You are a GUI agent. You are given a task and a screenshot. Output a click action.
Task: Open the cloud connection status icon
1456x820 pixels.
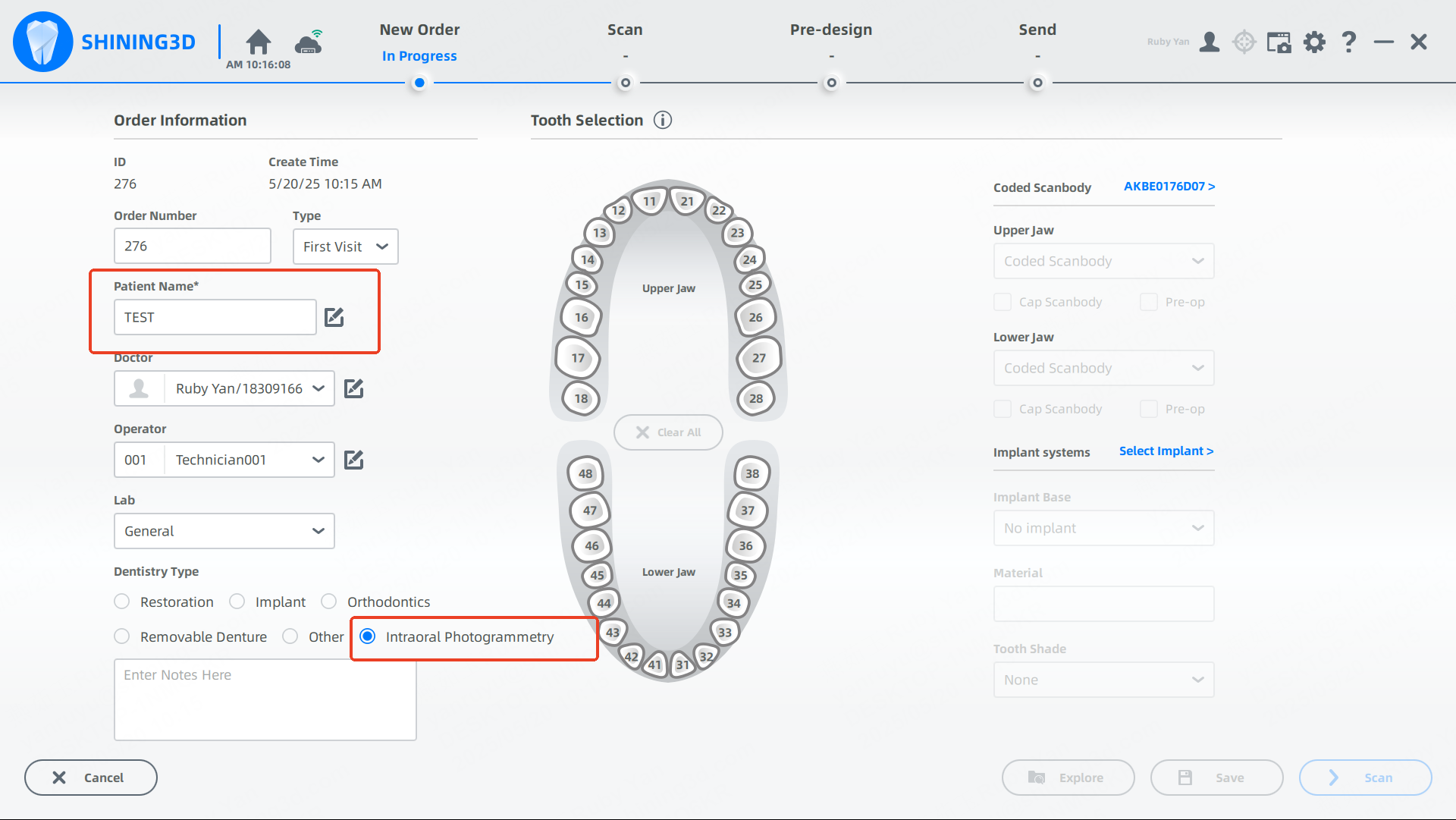click(309, 42)
